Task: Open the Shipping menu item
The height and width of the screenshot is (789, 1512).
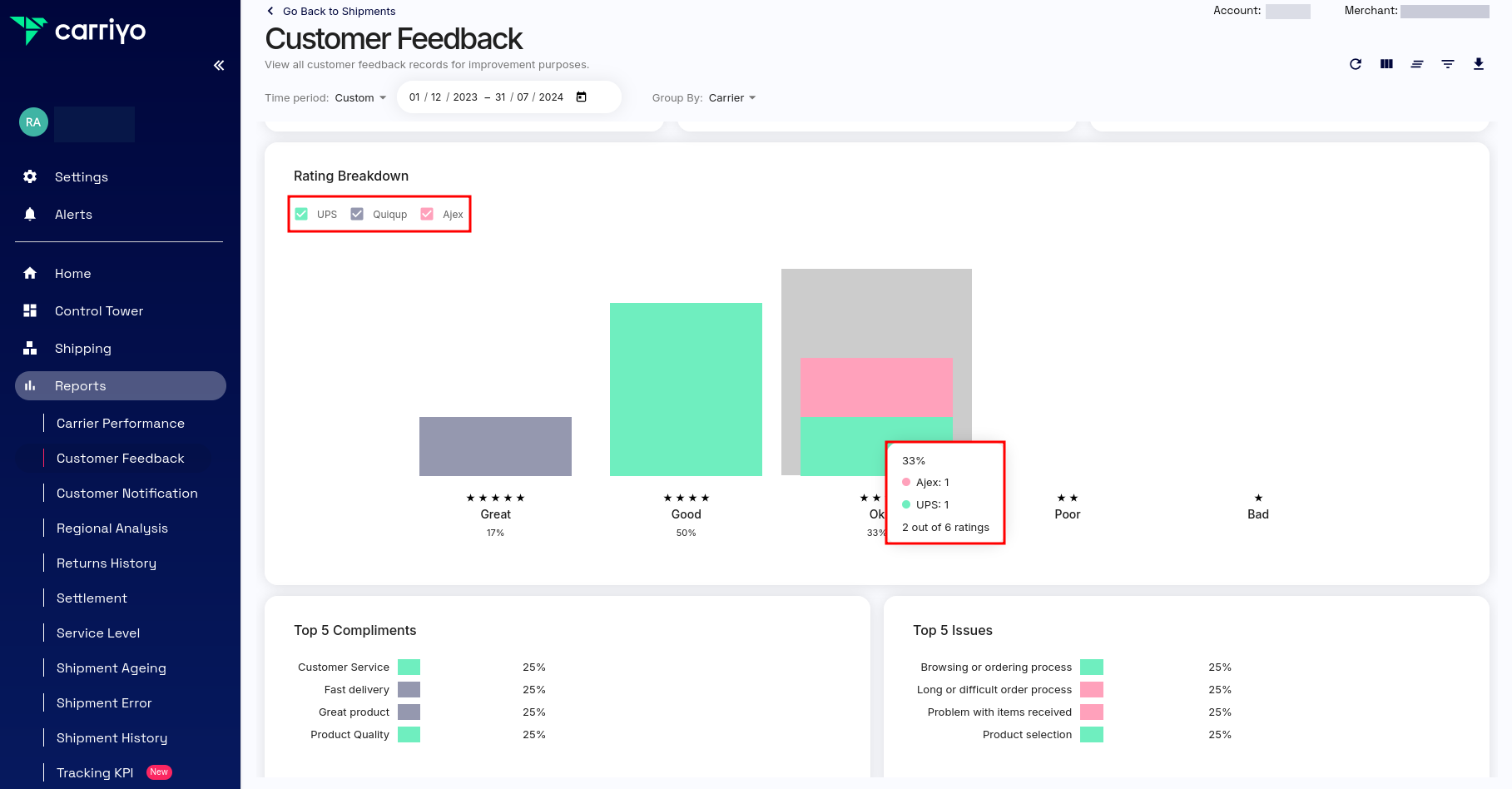Action: pyautogui.click(x=83, y=348)
